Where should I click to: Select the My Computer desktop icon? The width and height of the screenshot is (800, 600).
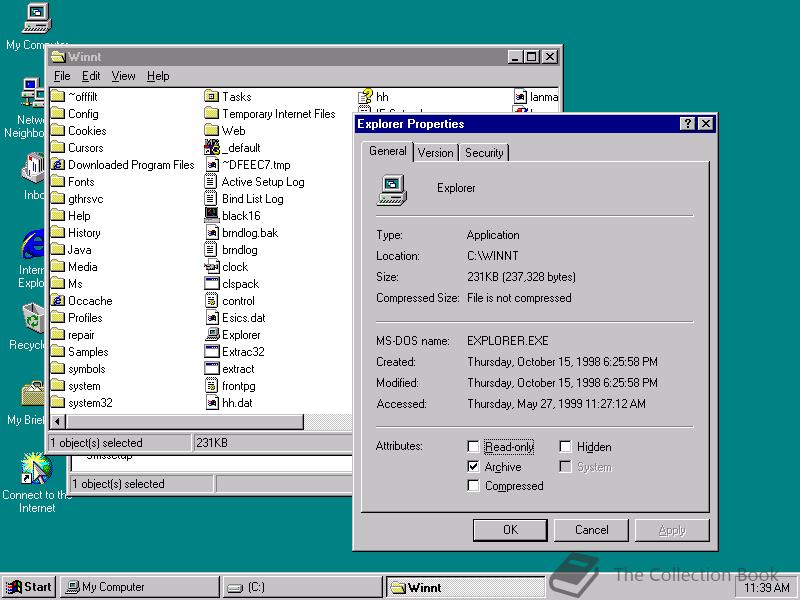(37, 18)
